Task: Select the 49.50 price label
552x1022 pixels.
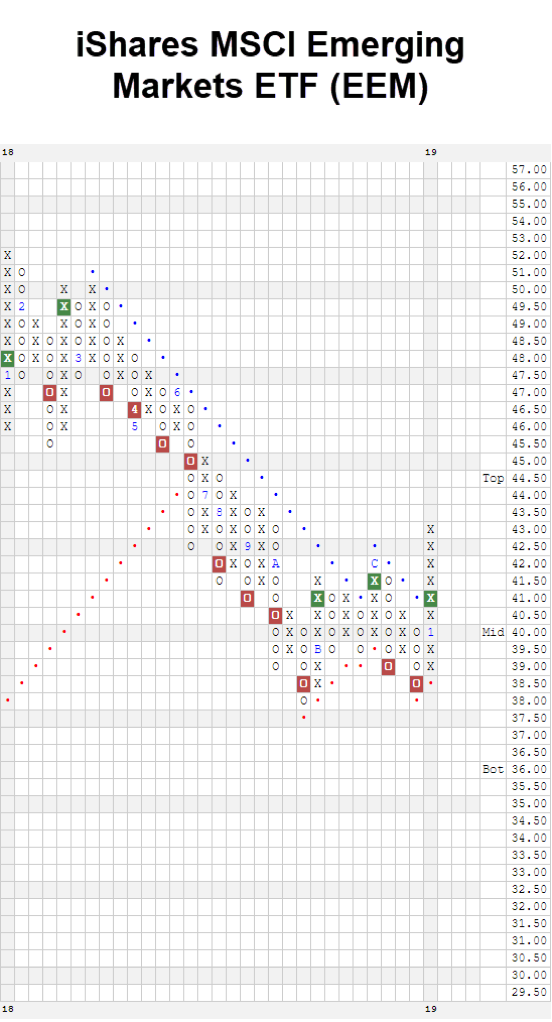Action: pyautogui.click(x=529, y=306)
